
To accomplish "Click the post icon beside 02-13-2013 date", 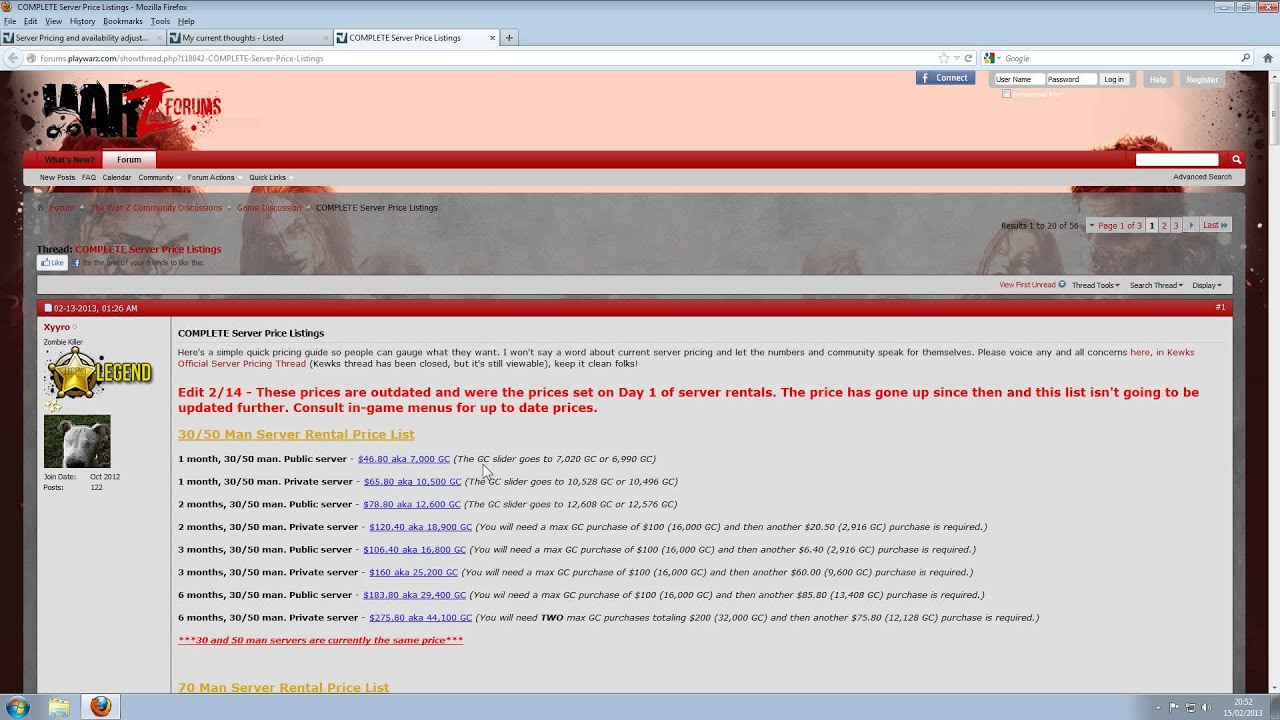I will pos(47,308).
